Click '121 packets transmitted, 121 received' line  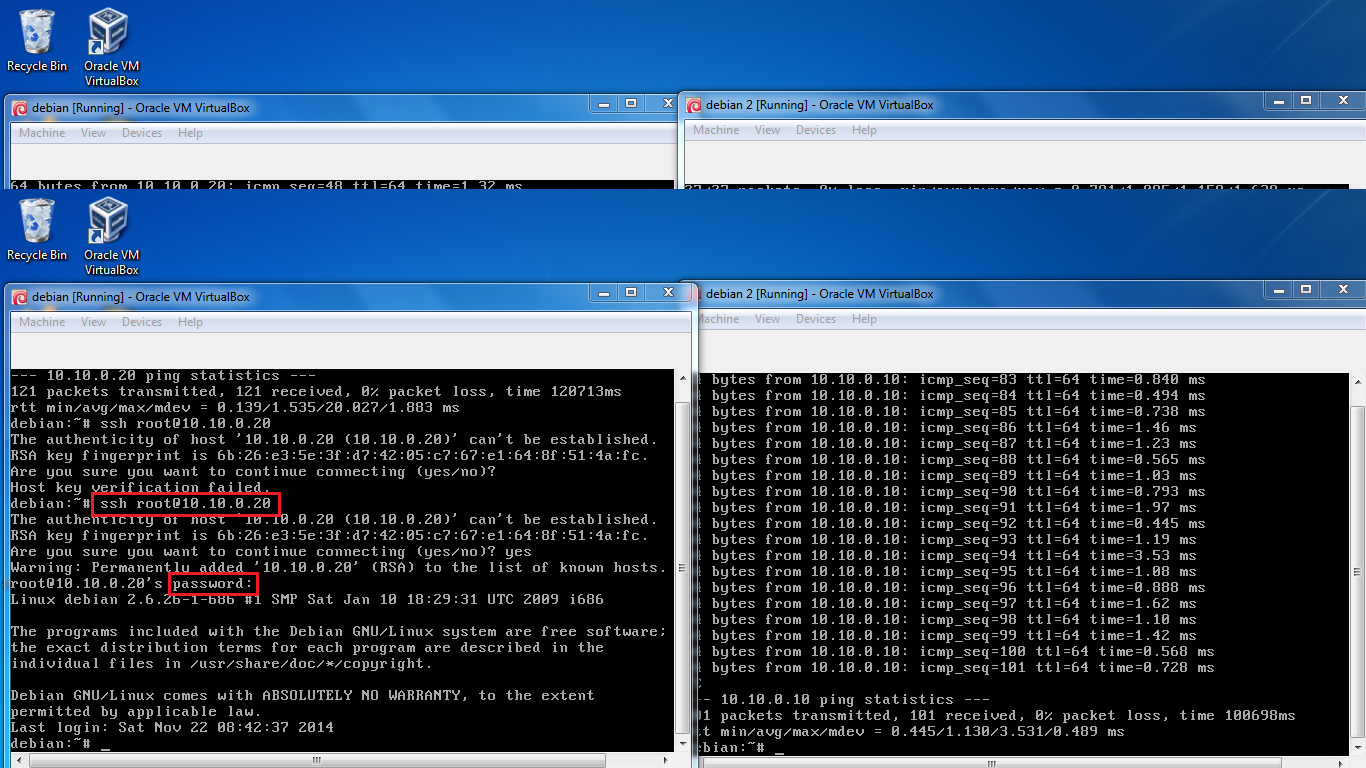pyautogui.click(x=316, y=392)
